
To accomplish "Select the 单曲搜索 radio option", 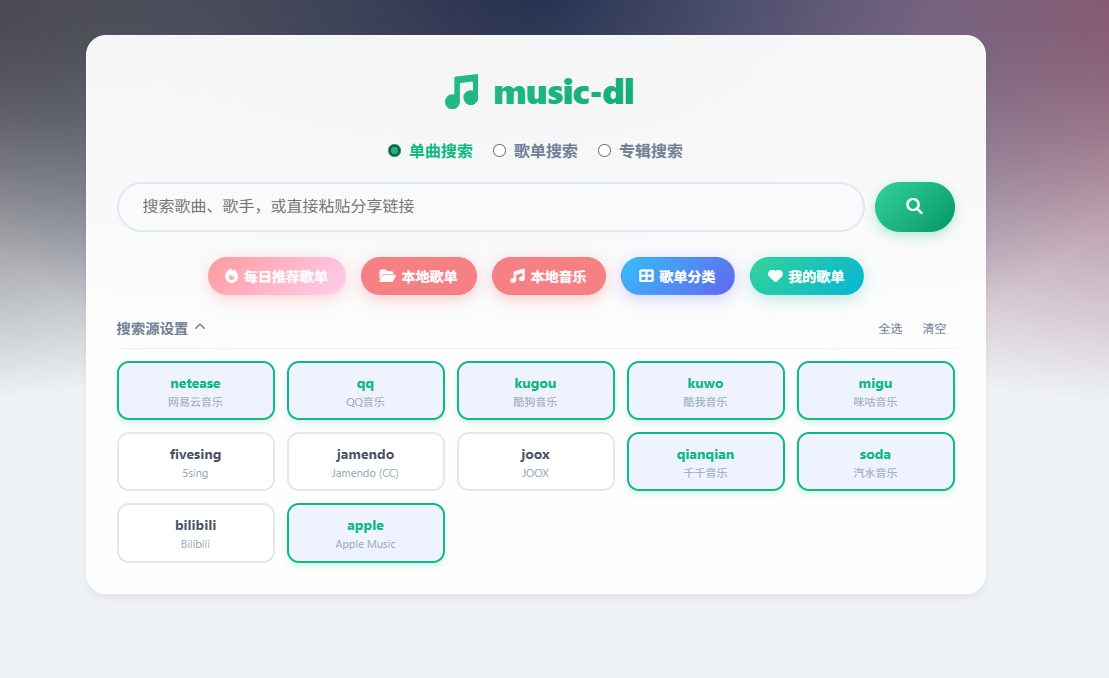I will [395, 151].
